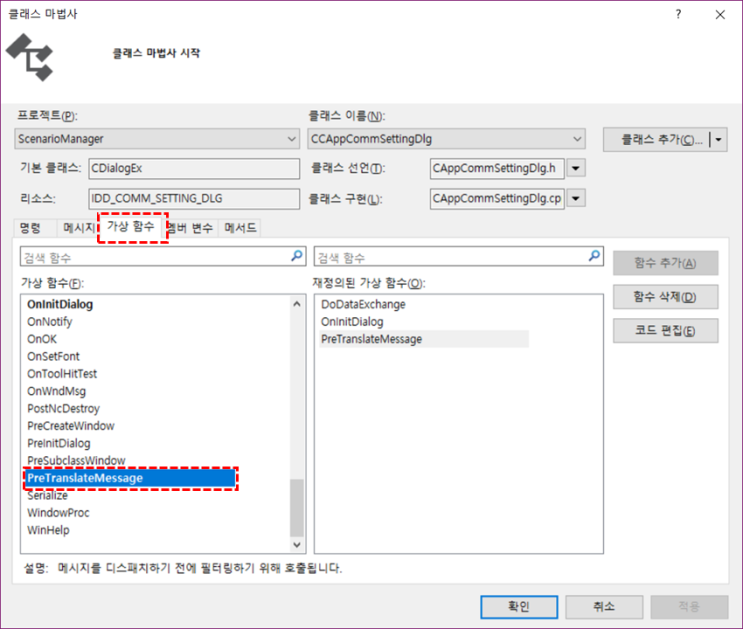Select the 가상 함수 tab
Image resolution: width=743 pixels, height=629 pixels.
tap(131, 226)
